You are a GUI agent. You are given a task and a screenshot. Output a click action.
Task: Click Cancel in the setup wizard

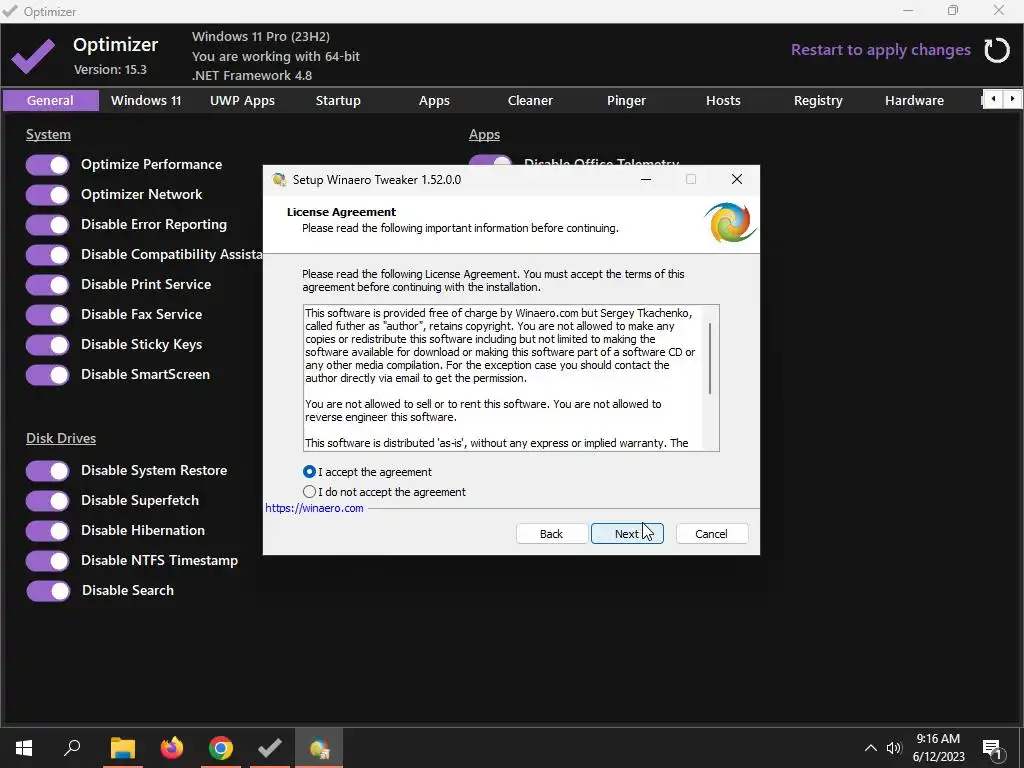coord(711,534)
